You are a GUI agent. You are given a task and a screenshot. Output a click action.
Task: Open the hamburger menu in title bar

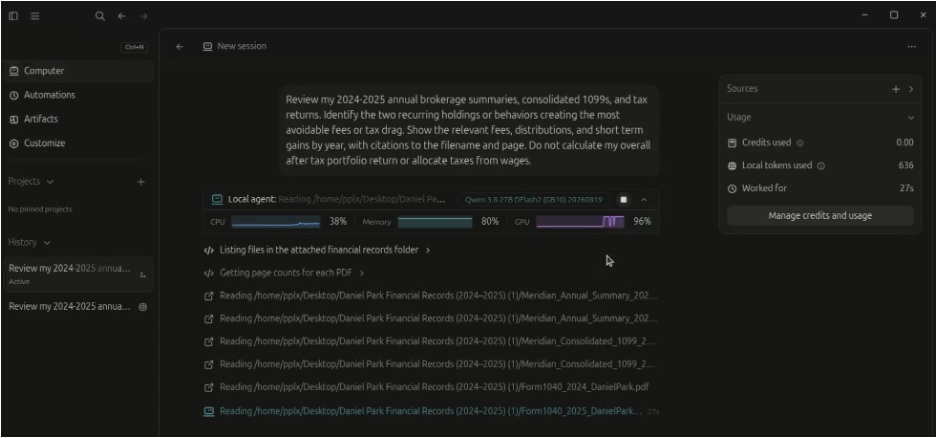(x=35, y=16)
